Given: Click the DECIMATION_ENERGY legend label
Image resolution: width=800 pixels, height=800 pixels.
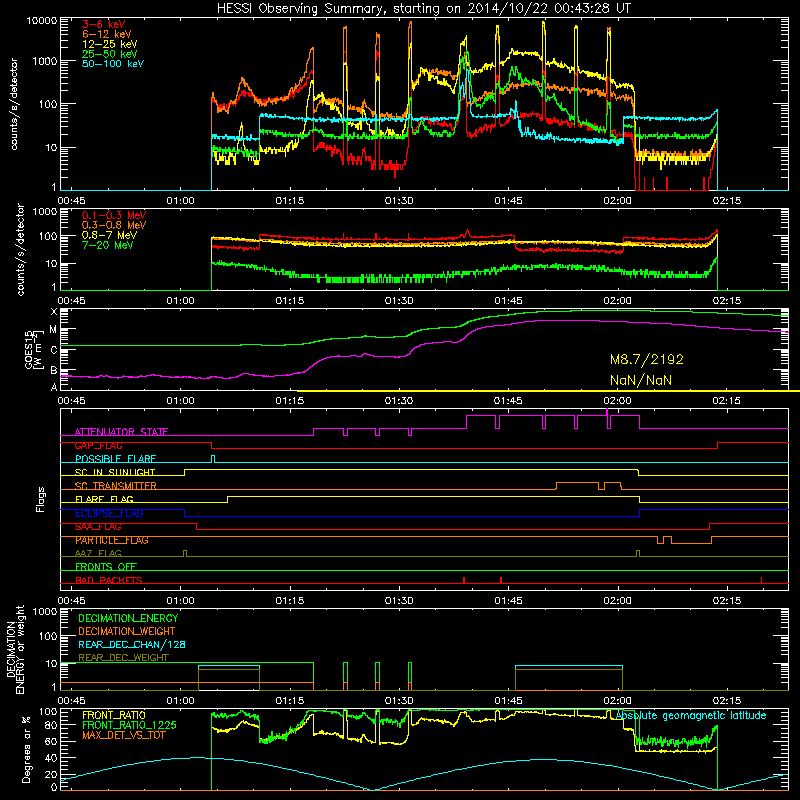Looking at the screenshot, I should pos(128,618).
